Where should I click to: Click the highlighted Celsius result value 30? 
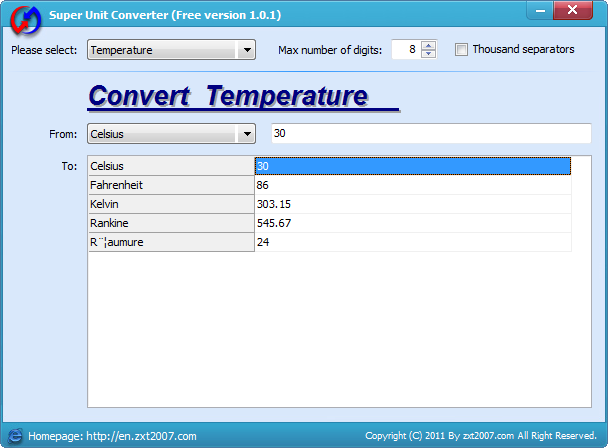coord(413,166)
